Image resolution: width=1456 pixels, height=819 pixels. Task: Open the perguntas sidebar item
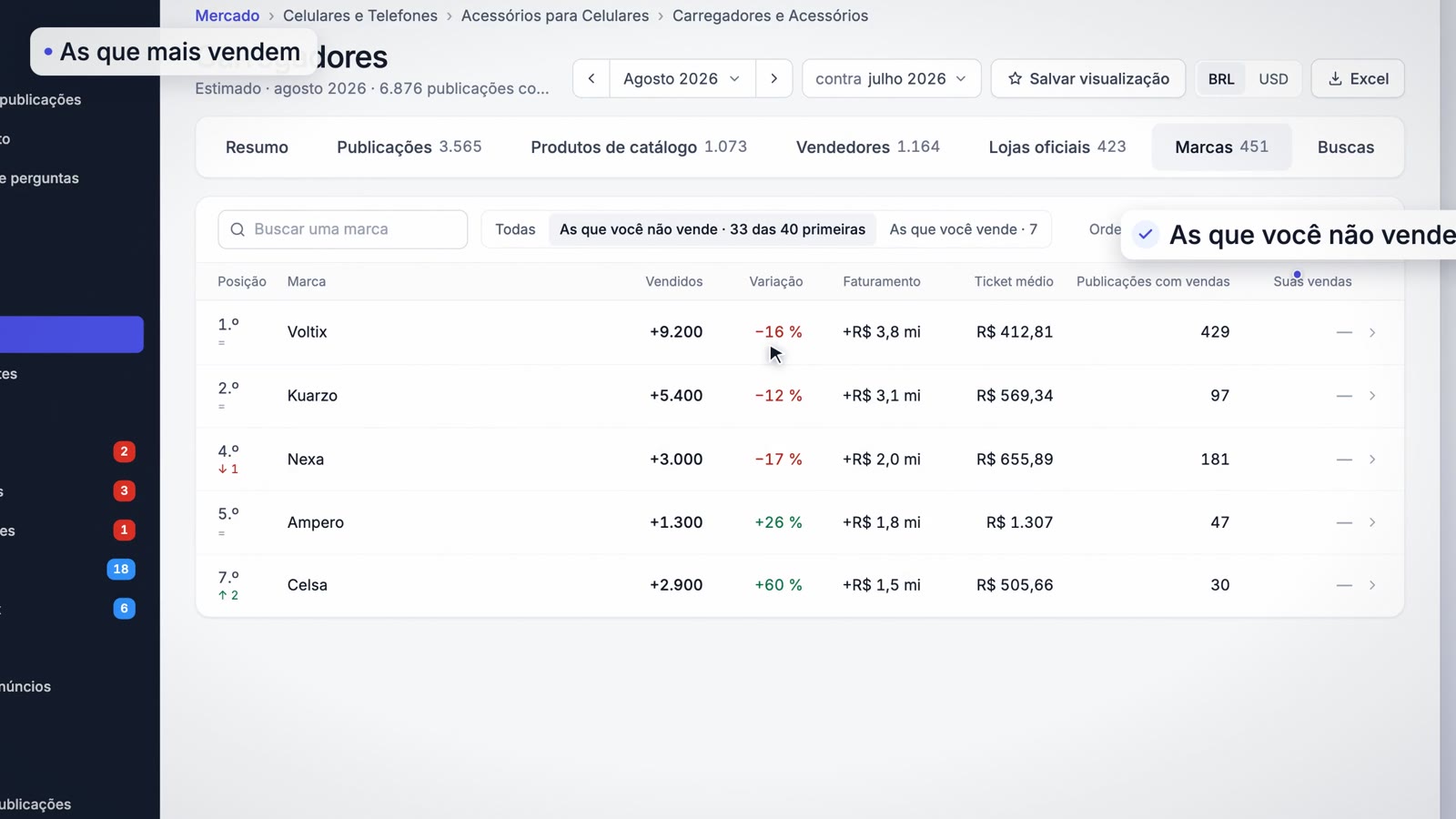coord(40,178)
